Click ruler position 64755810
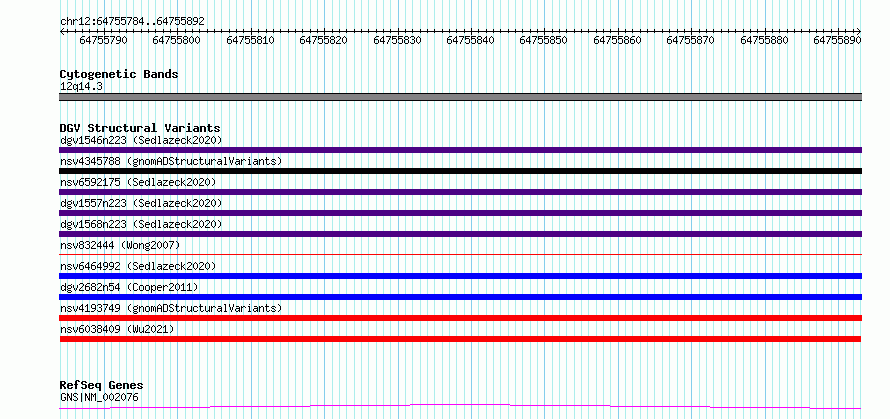 pos(250,40)
